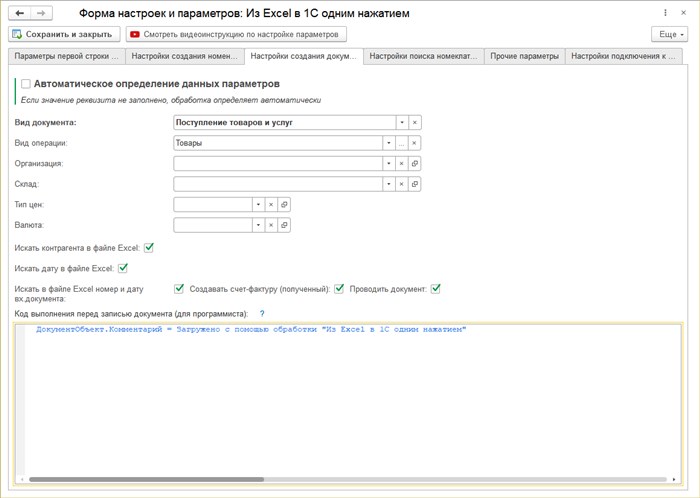Open the three-dot window options menu
The height and width of the screenshot is (498, 700).
[666, 13]
